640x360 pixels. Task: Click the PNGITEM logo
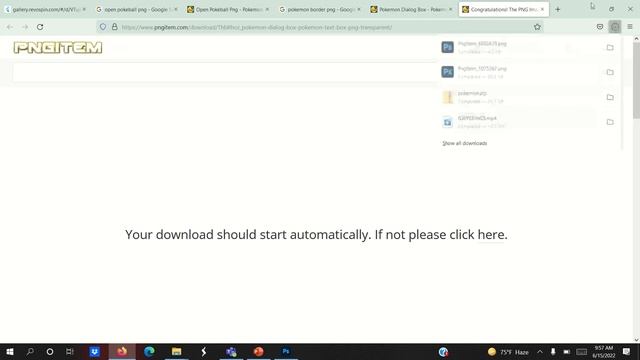click(58, 48)
